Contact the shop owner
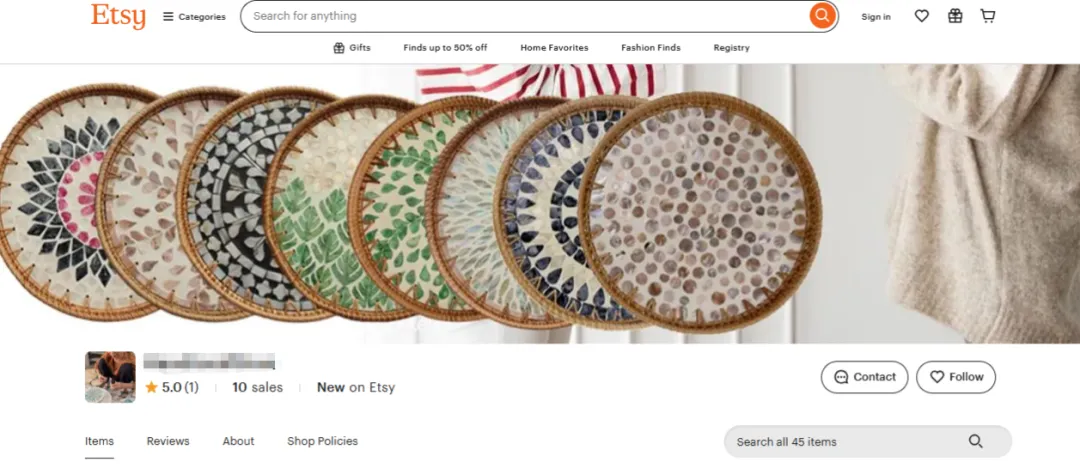Screen dimensions: 1080x474 point(864,377)
